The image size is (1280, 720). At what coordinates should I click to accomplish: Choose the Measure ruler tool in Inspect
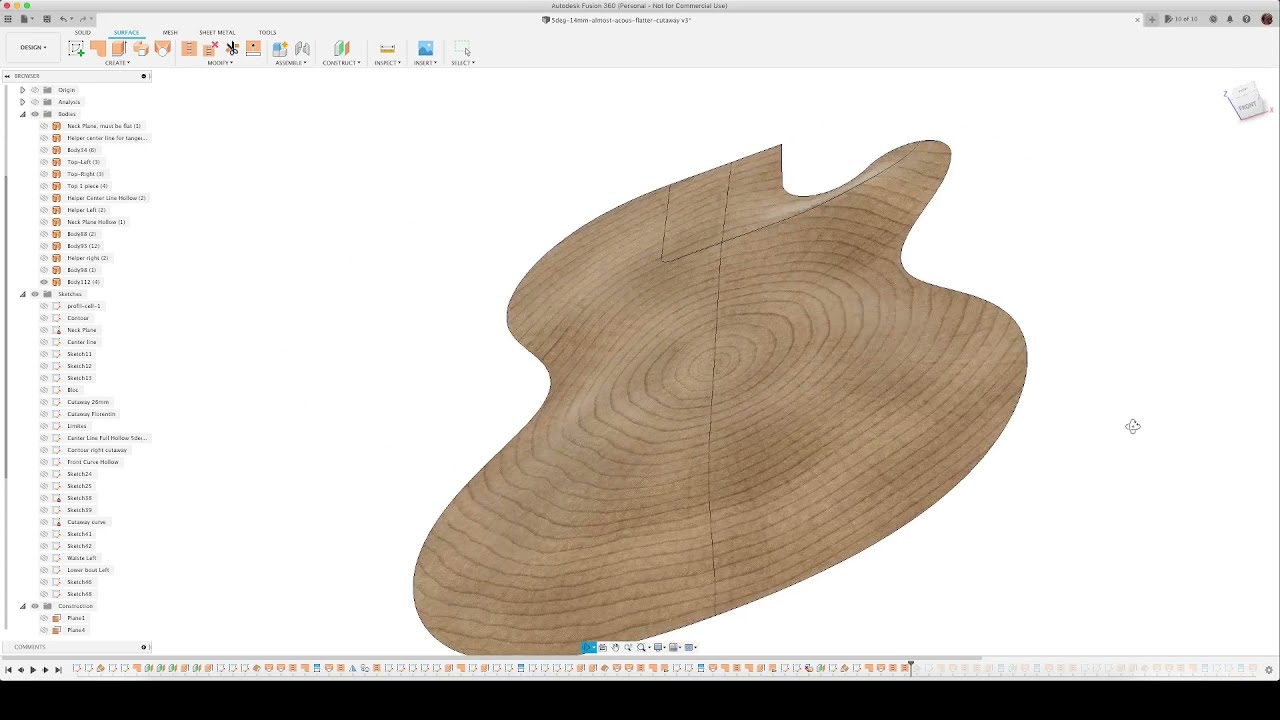(387, 48)
